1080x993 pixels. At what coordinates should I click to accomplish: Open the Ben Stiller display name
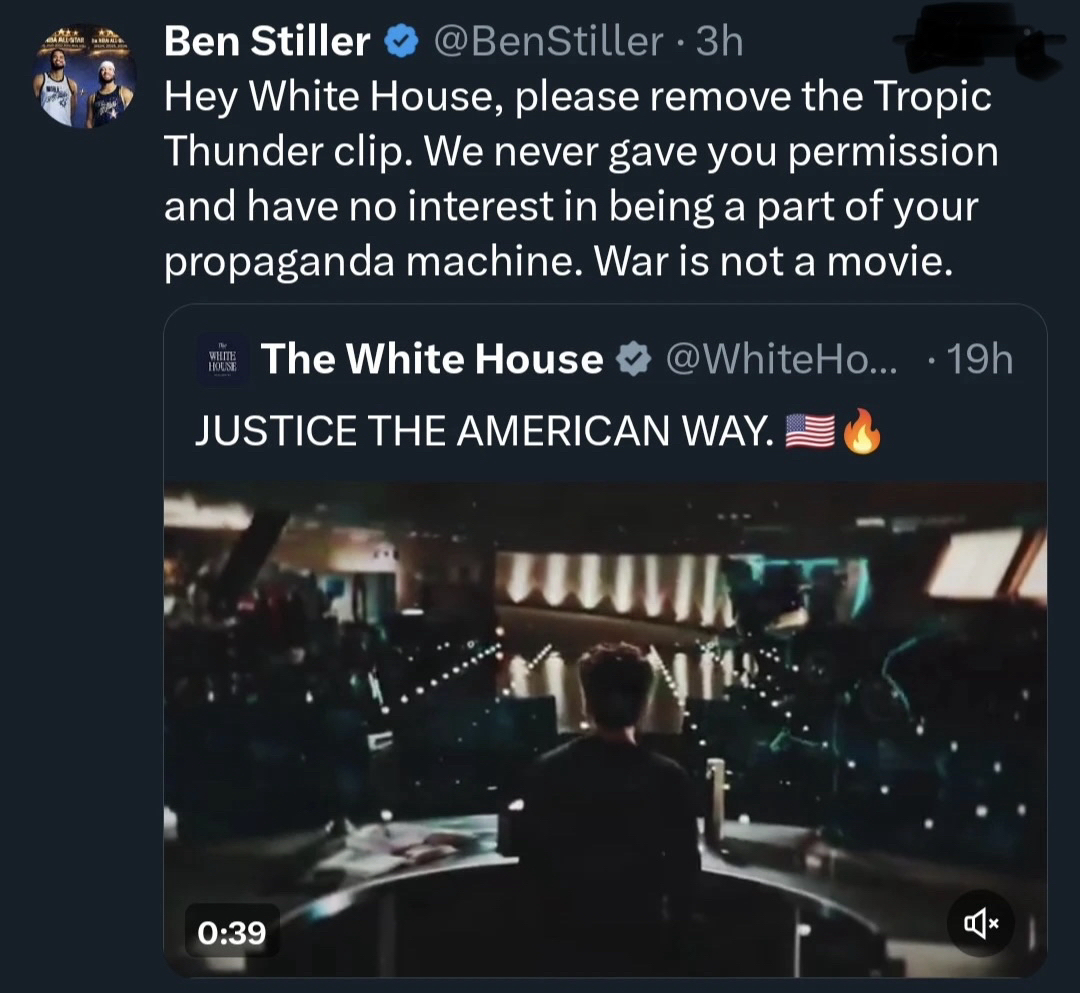pyautogui.click(x=266, y=41)
